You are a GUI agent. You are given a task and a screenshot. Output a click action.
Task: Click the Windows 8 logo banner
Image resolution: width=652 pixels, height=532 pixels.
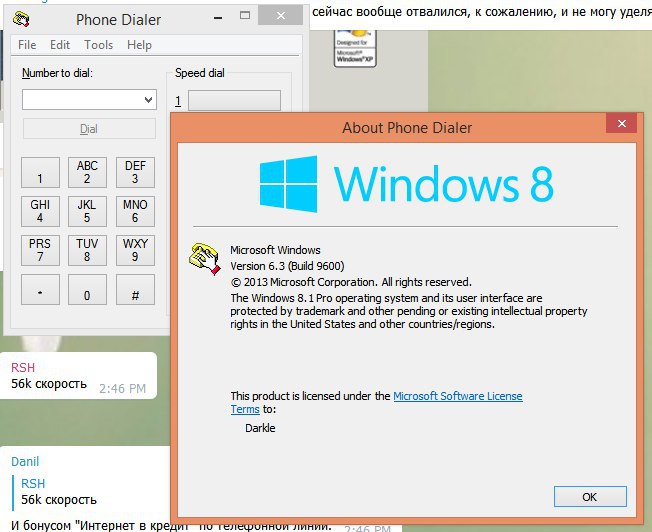click(x=406, y=184)
